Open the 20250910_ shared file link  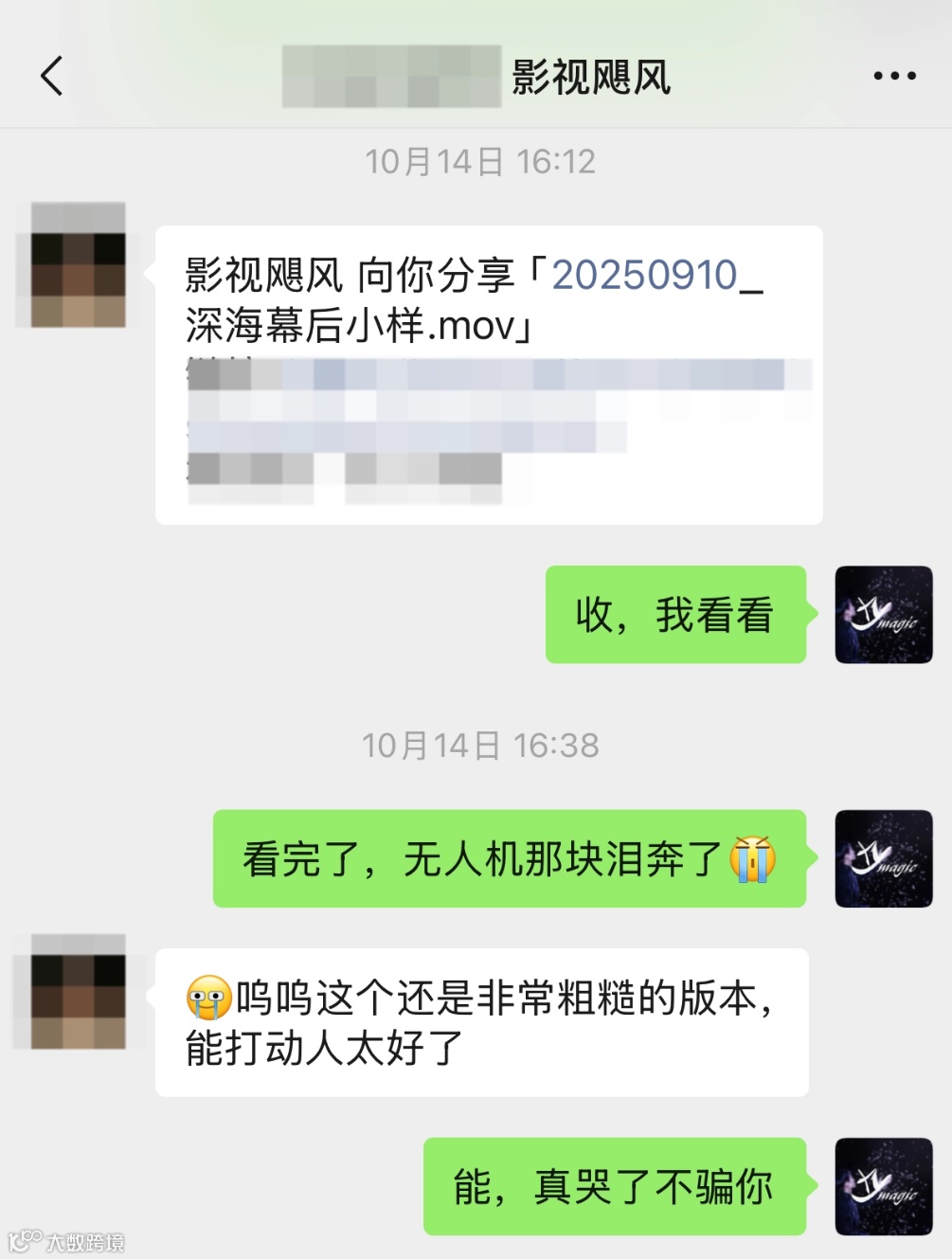point(656,276)
